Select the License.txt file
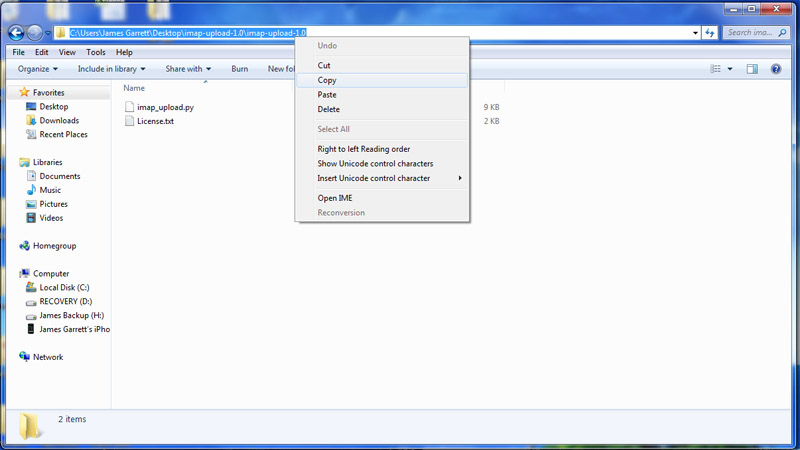 pos(155,121)
